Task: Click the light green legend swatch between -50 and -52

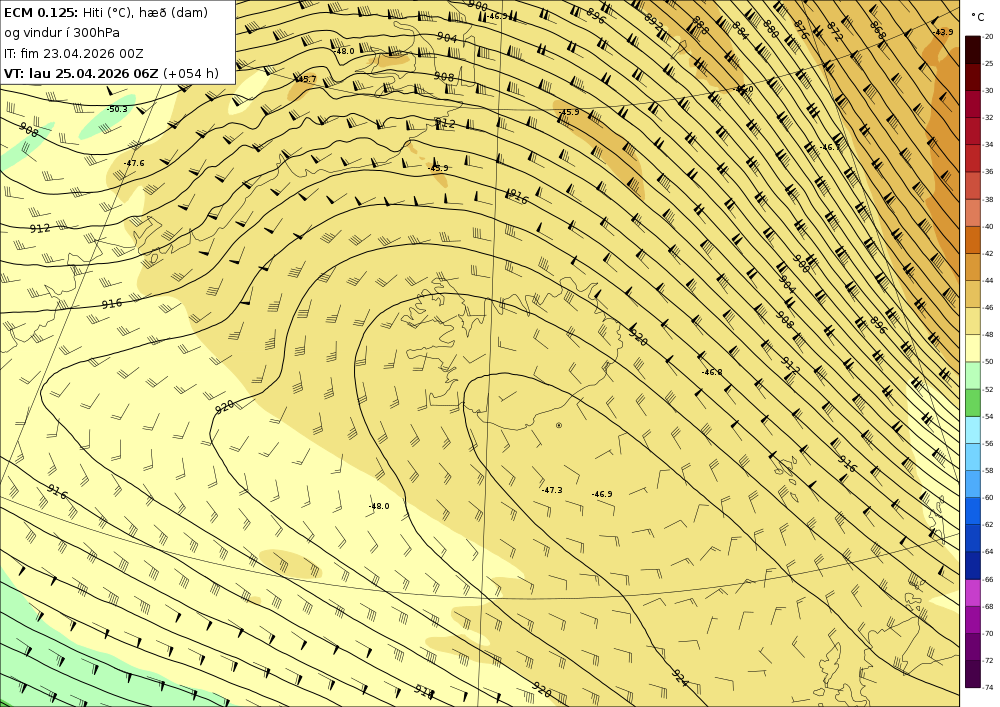Action: [x=973, y=375]
